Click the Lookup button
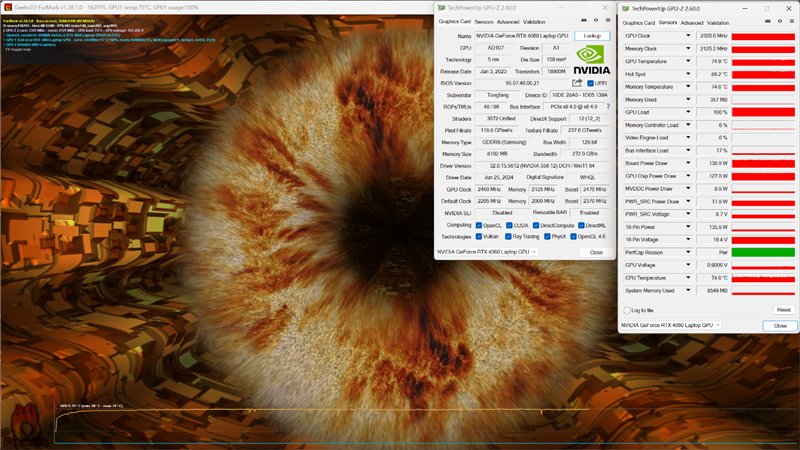The height and width of the screenshot is (450, 800). 592,36
